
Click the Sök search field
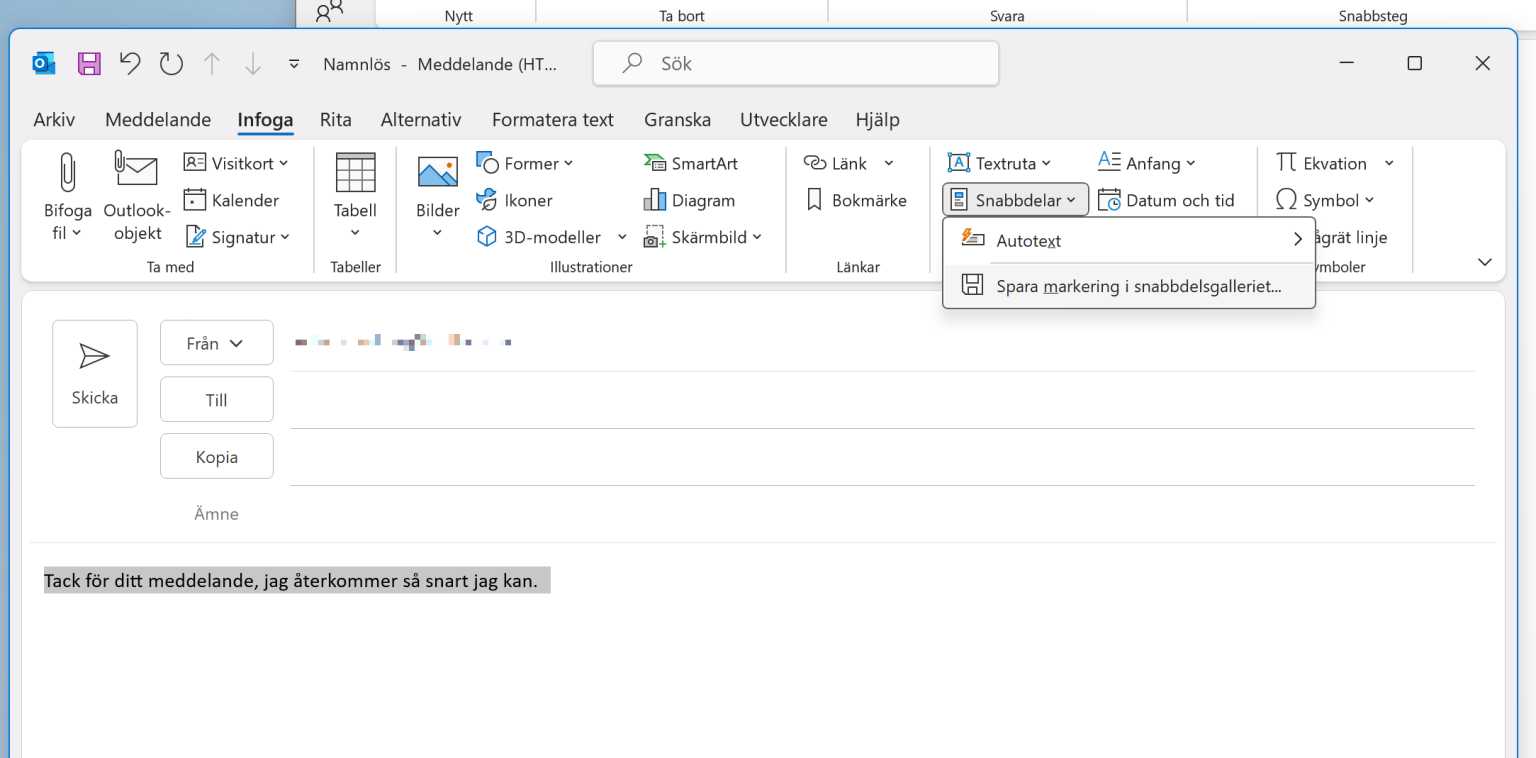point(795,63)
